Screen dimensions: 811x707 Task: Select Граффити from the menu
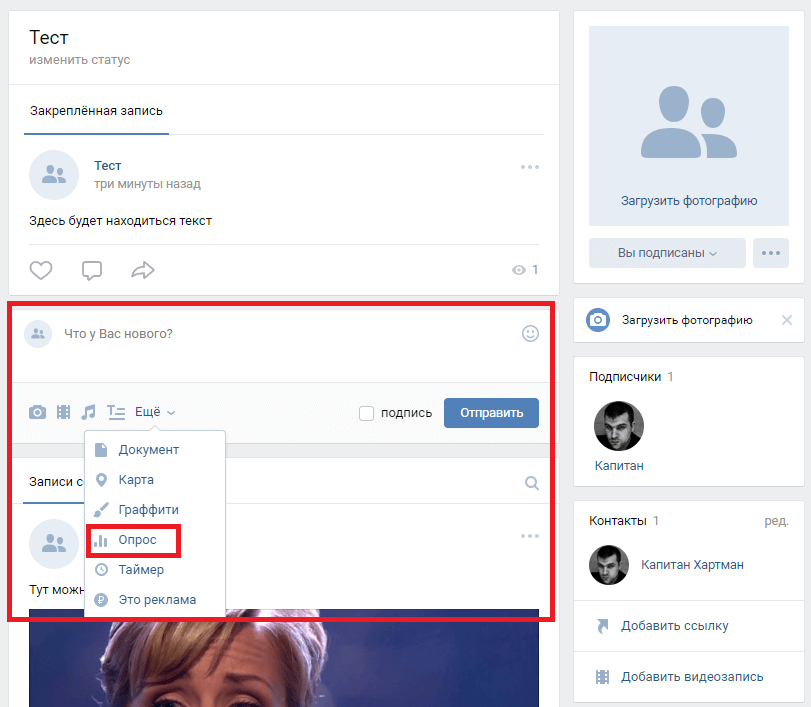pyautogui.click(x=148, y=509)
